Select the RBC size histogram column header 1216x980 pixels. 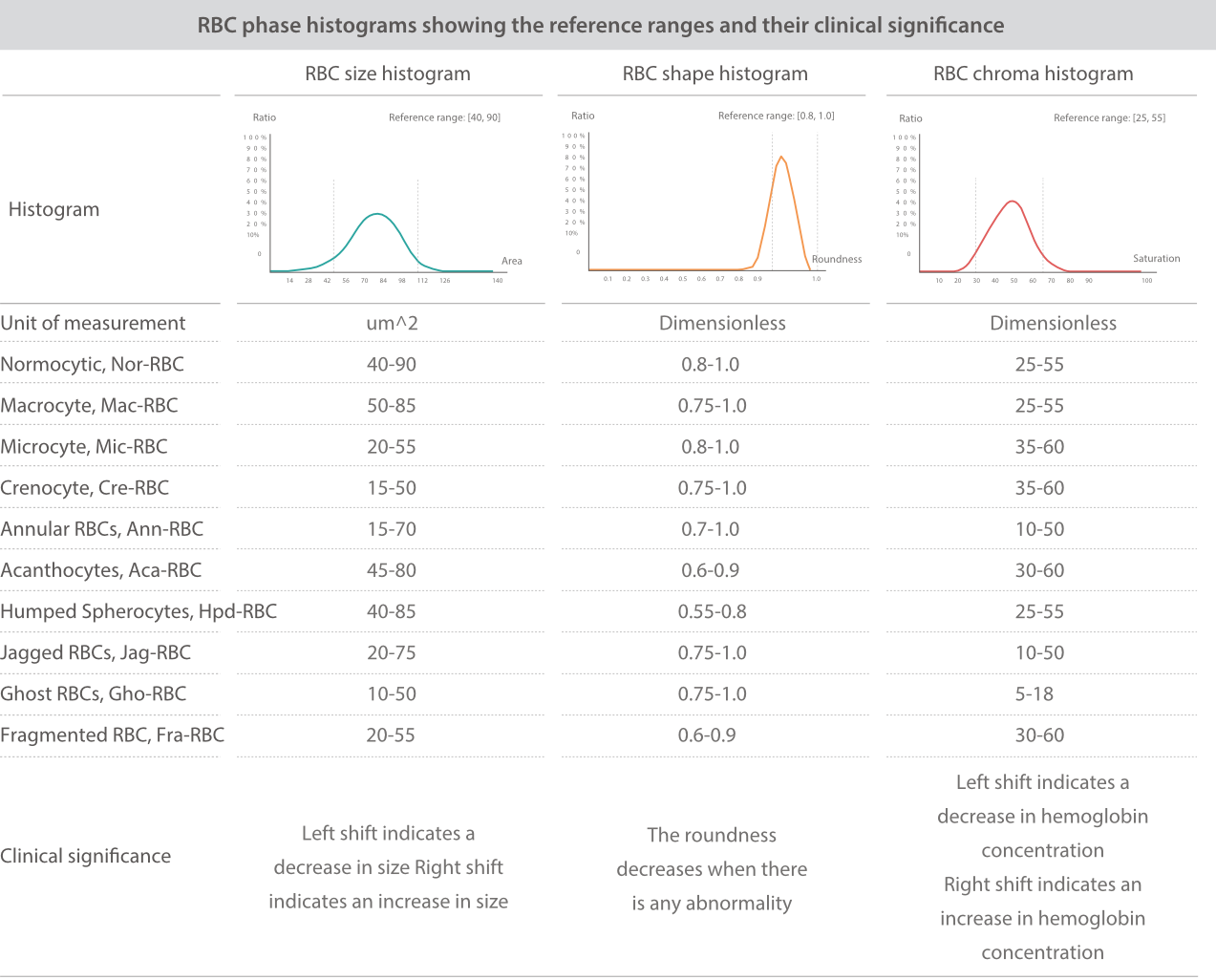pos(387,75)
